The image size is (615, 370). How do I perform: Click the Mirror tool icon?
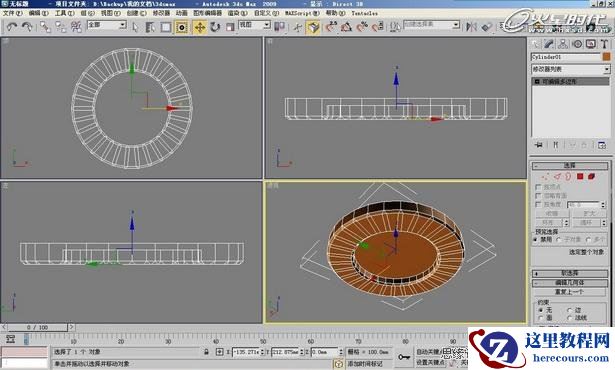471,27
